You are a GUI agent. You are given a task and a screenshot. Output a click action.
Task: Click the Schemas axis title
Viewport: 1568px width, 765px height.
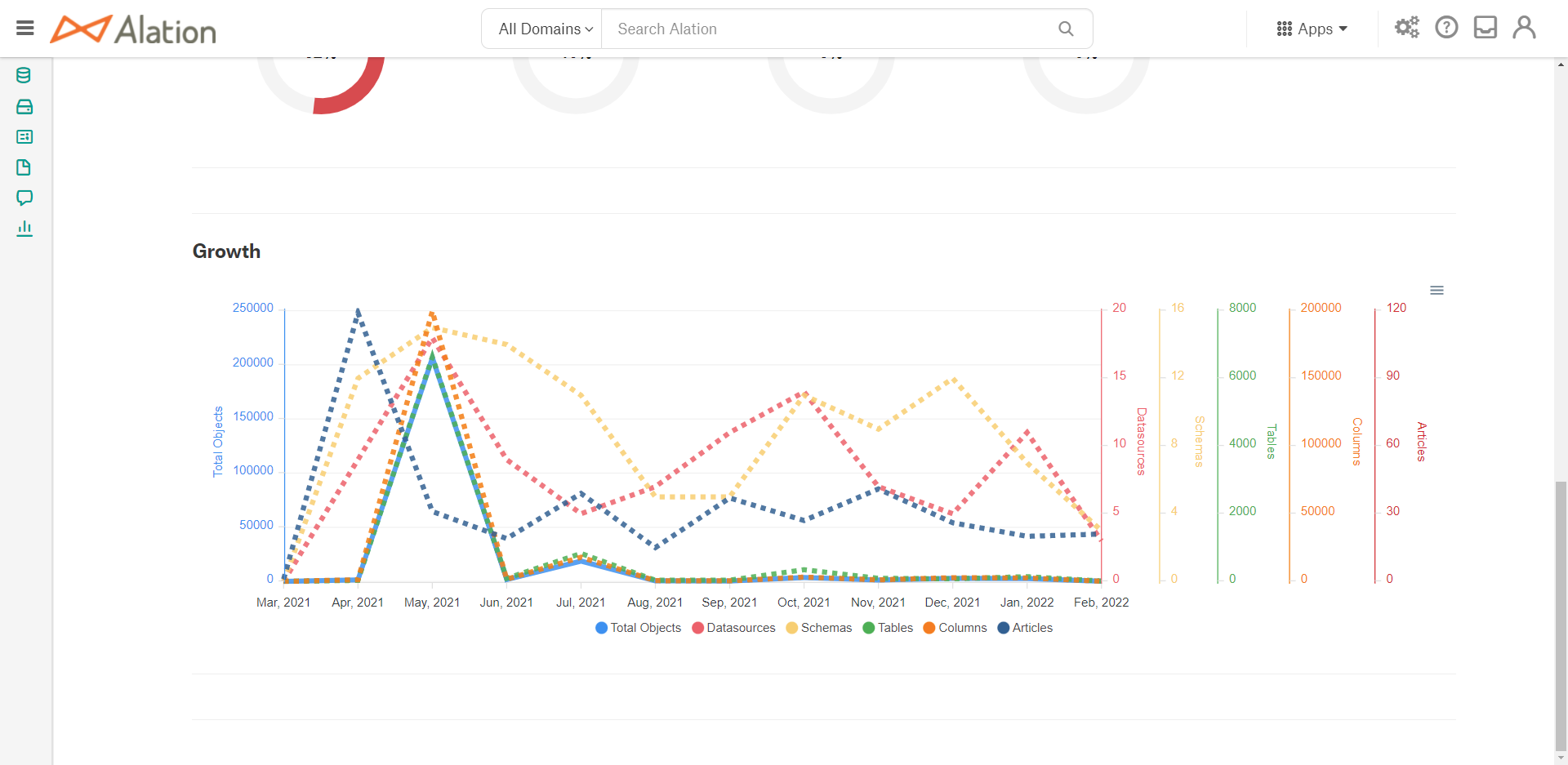tap(1200, 442)
